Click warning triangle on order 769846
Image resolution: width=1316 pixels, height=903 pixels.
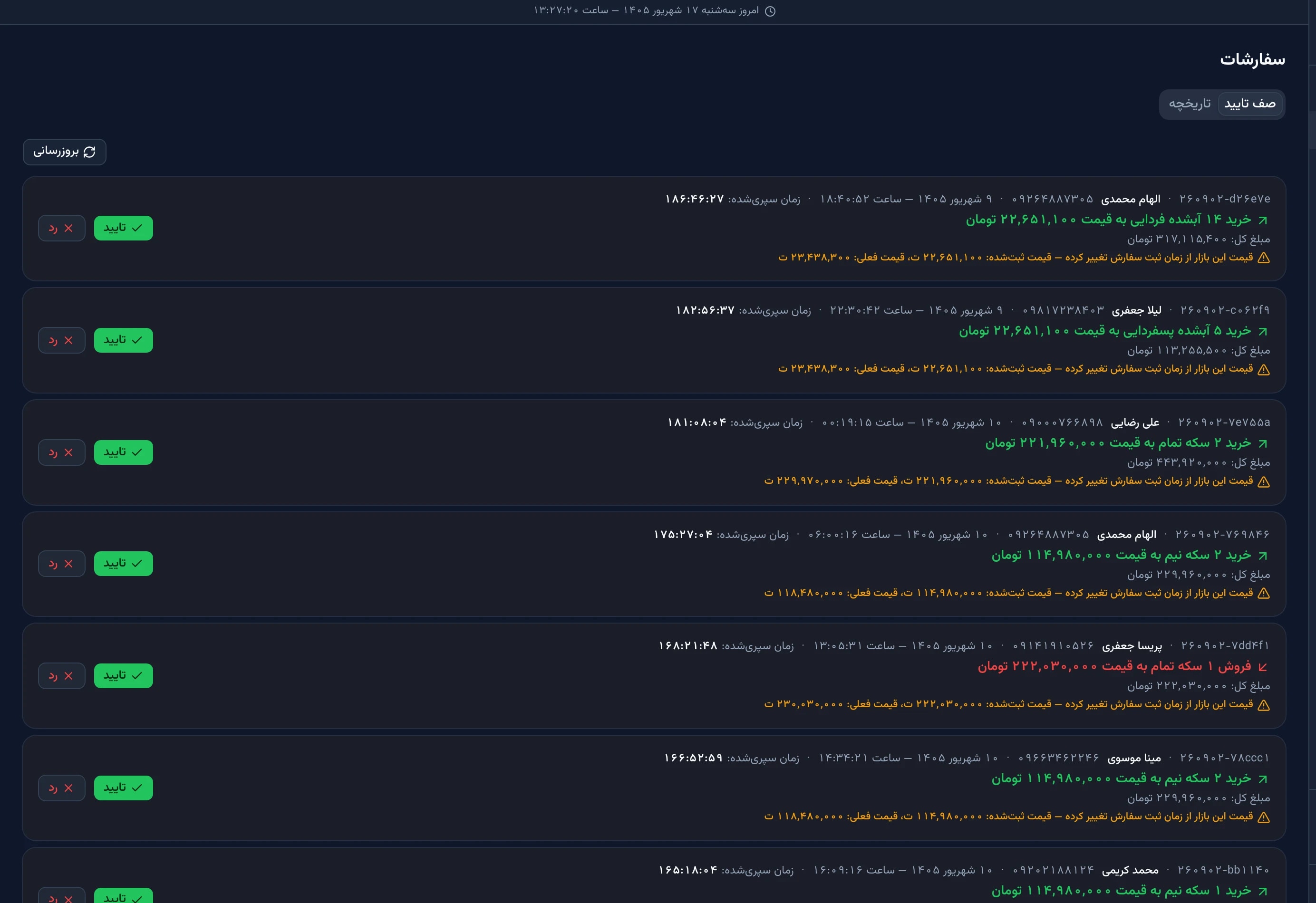(1263, 593)
